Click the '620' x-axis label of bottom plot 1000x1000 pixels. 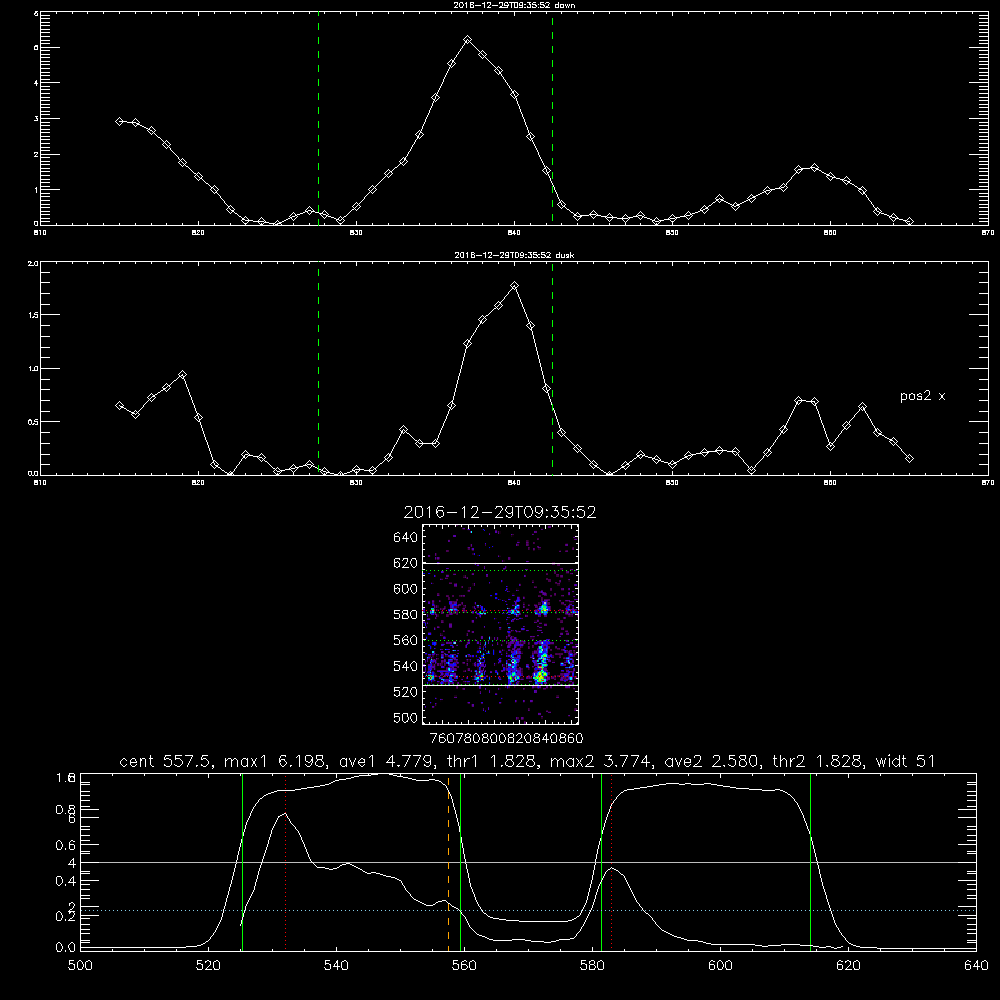pyautogui.click(x=848, y=966)
